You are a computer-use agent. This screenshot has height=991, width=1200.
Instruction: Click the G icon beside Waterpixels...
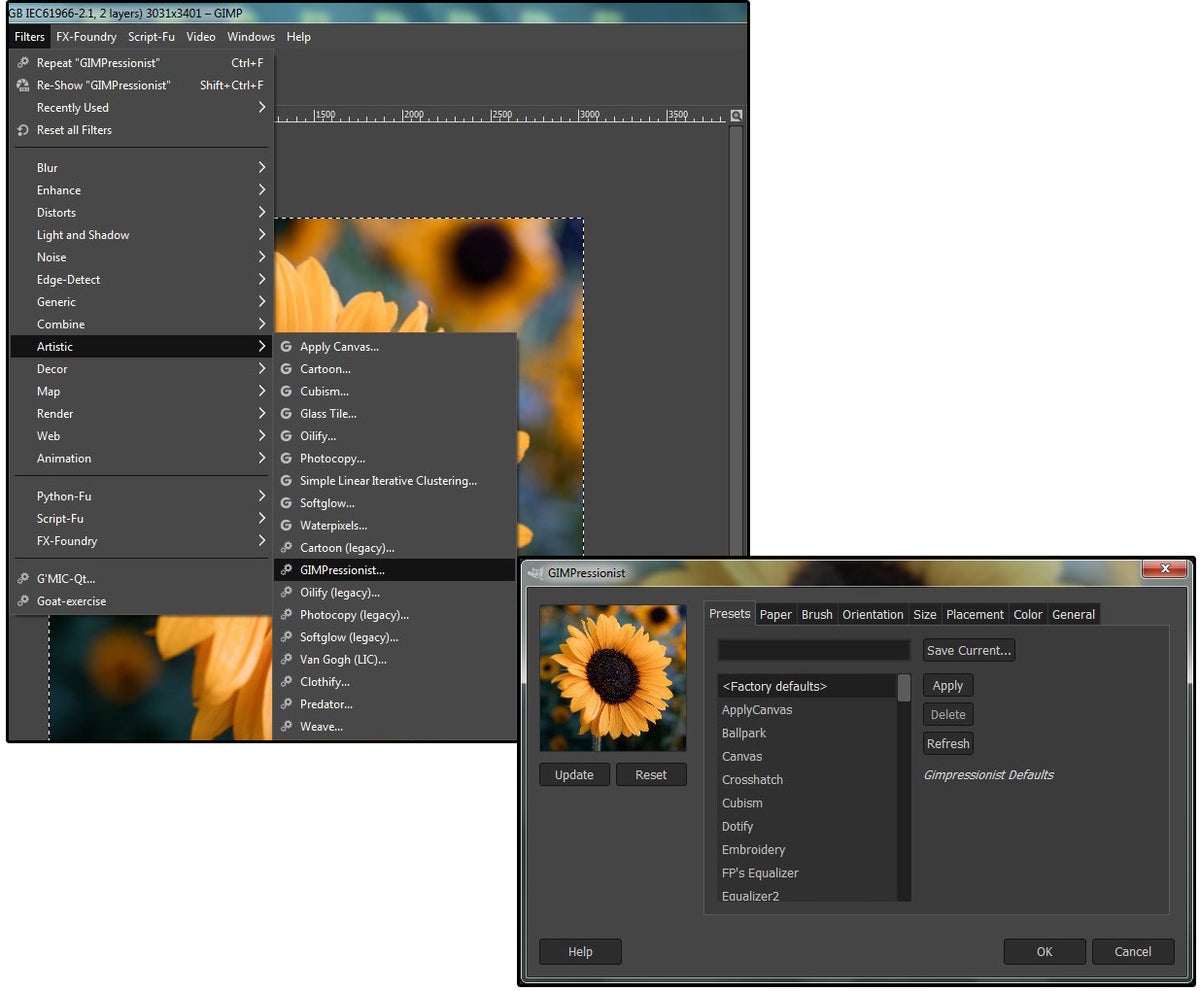[286, 525]
